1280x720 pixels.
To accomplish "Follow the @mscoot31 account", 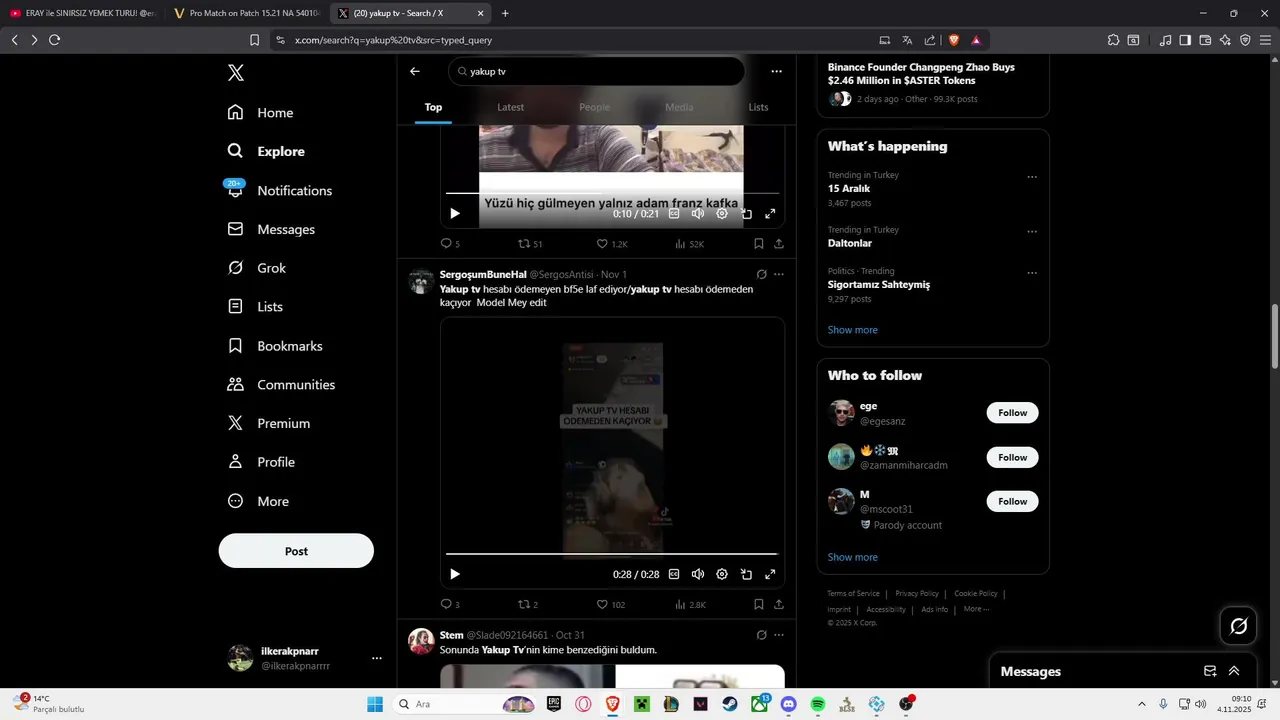I will pyautogui.click(x=1012, y=501).
